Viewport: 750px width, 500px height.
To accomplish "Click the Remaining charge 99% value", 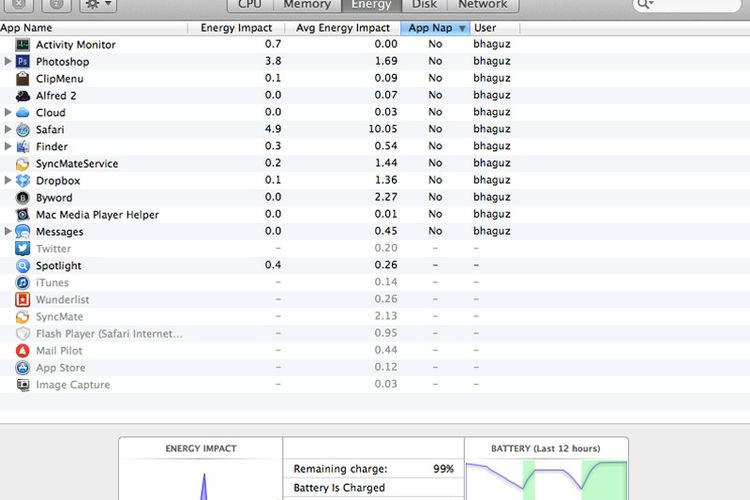I will pyautogui.click(x=443, y=469).
